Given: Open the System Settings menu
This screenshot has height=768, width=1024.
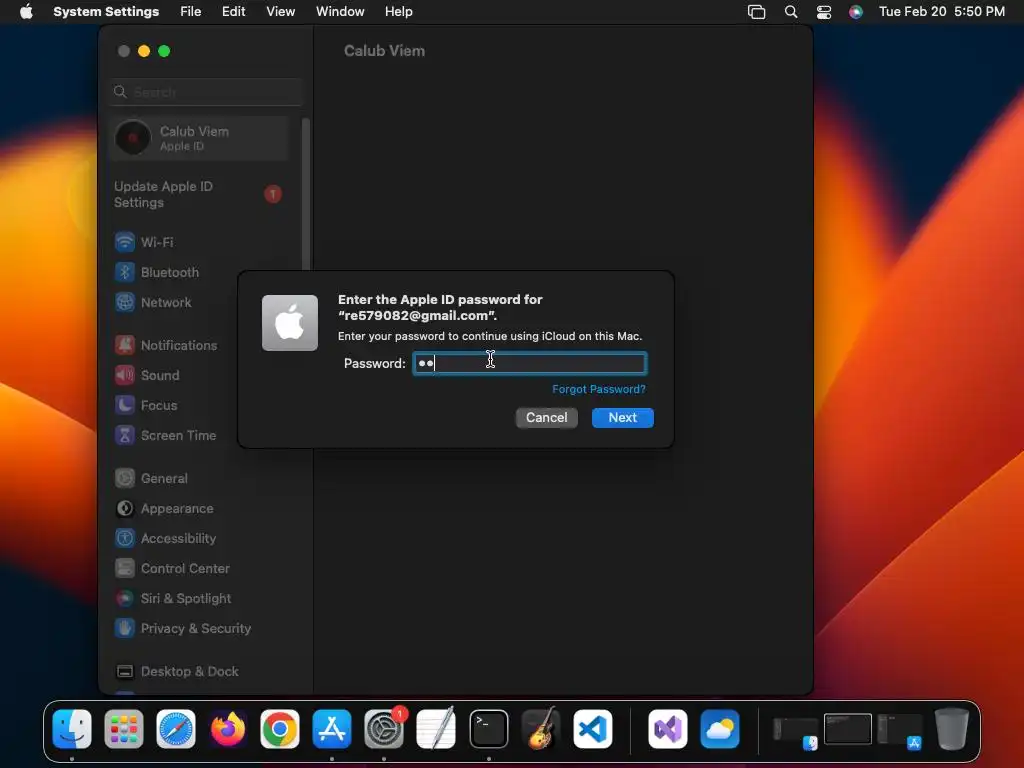Looking at the screenshot, I should 106,12.
